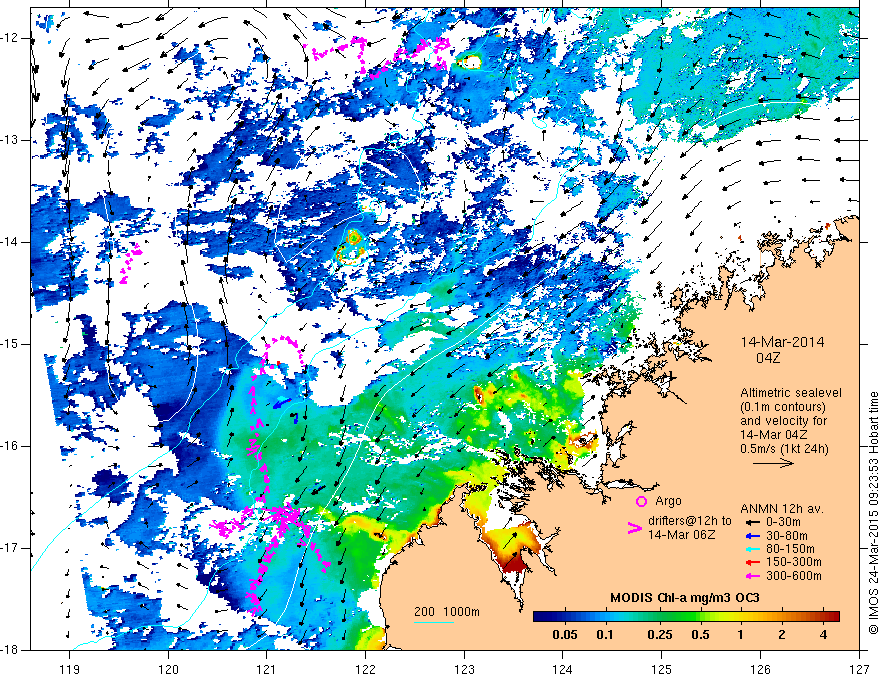The height and width of the screenshot is (680, 880).
Task: Click the longitude axis label 119
Action: click(x=70, y=669)
